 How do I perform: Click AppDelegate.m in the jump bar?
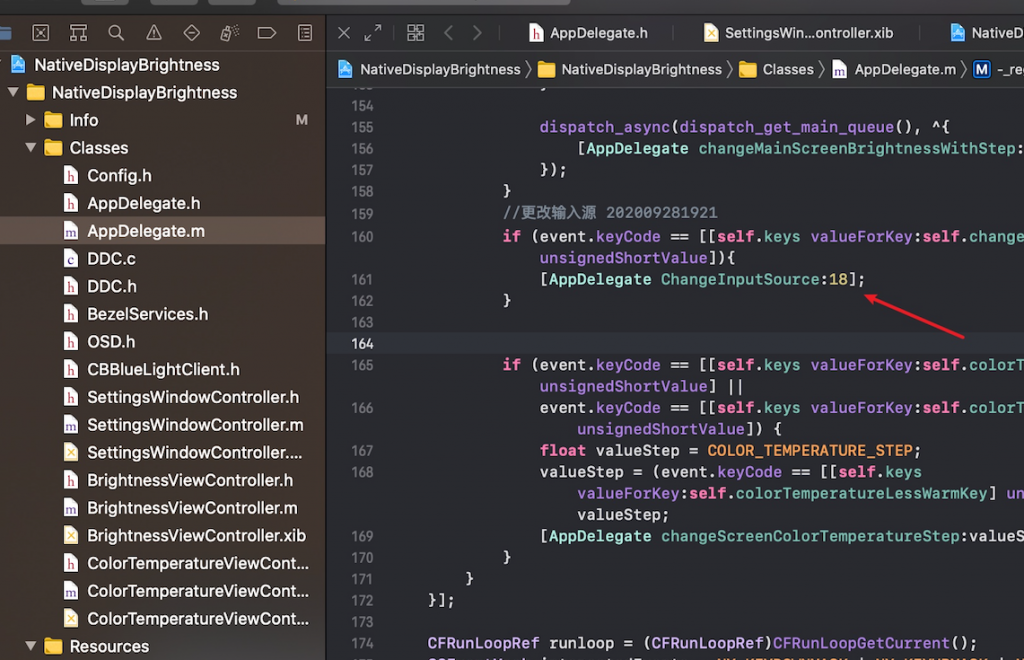tap(903, 69)
